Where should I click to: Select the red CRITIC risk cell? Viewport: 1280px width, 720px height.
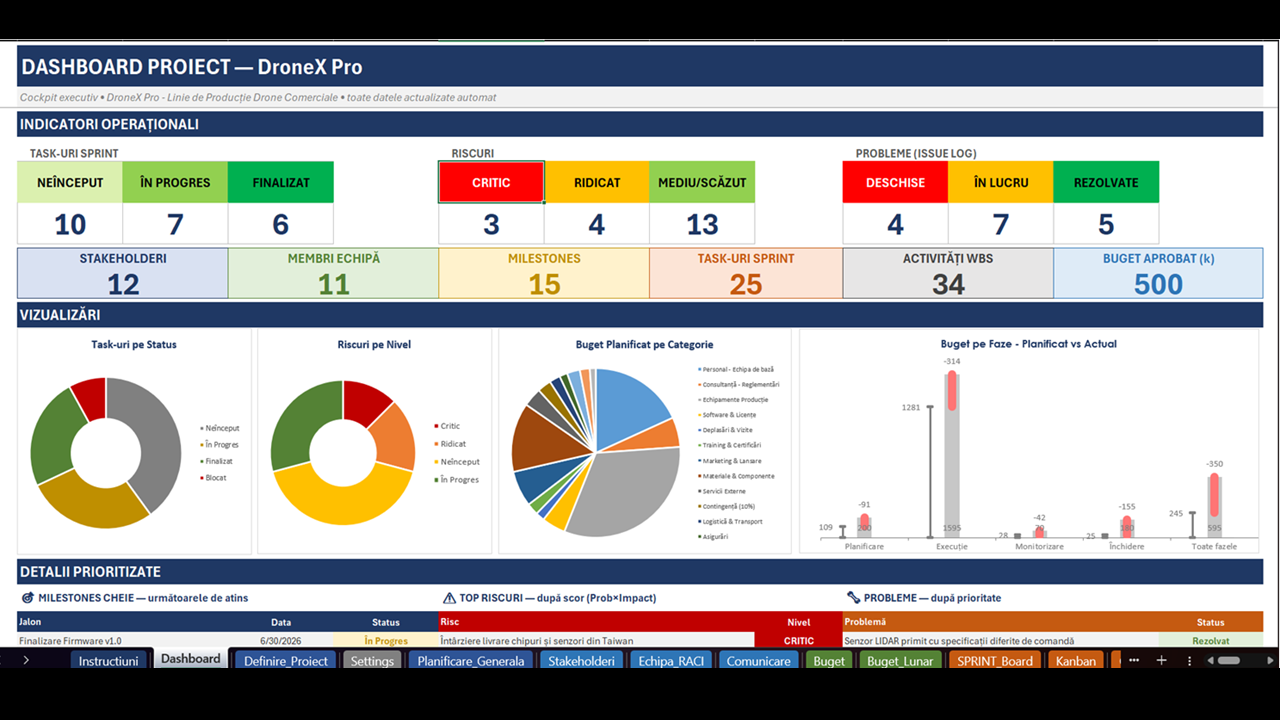click(491, 182)
